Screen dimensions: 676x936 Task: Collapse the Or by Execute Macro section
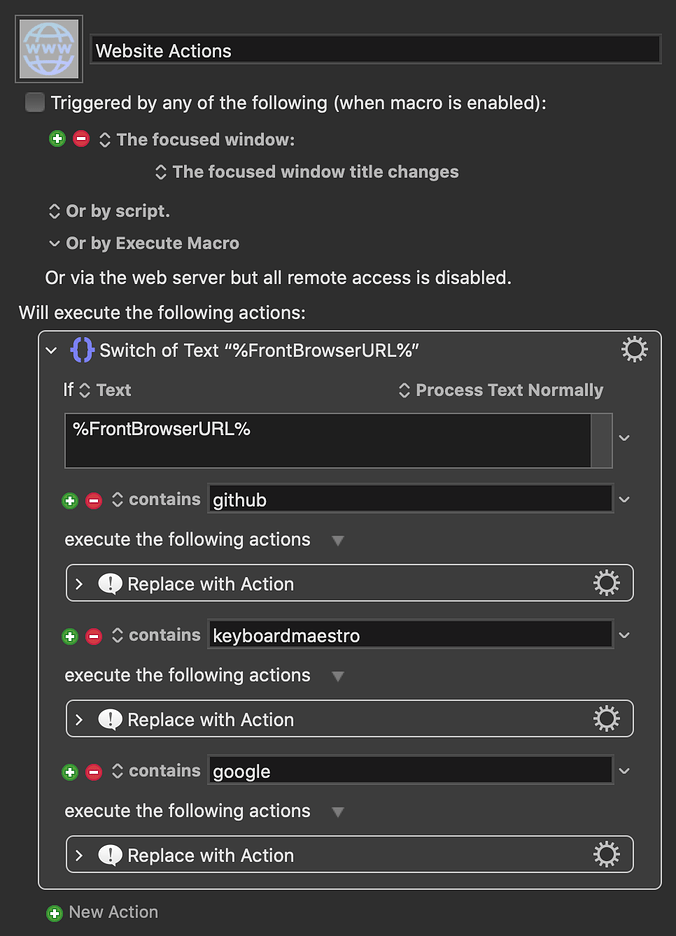[55, 243]
